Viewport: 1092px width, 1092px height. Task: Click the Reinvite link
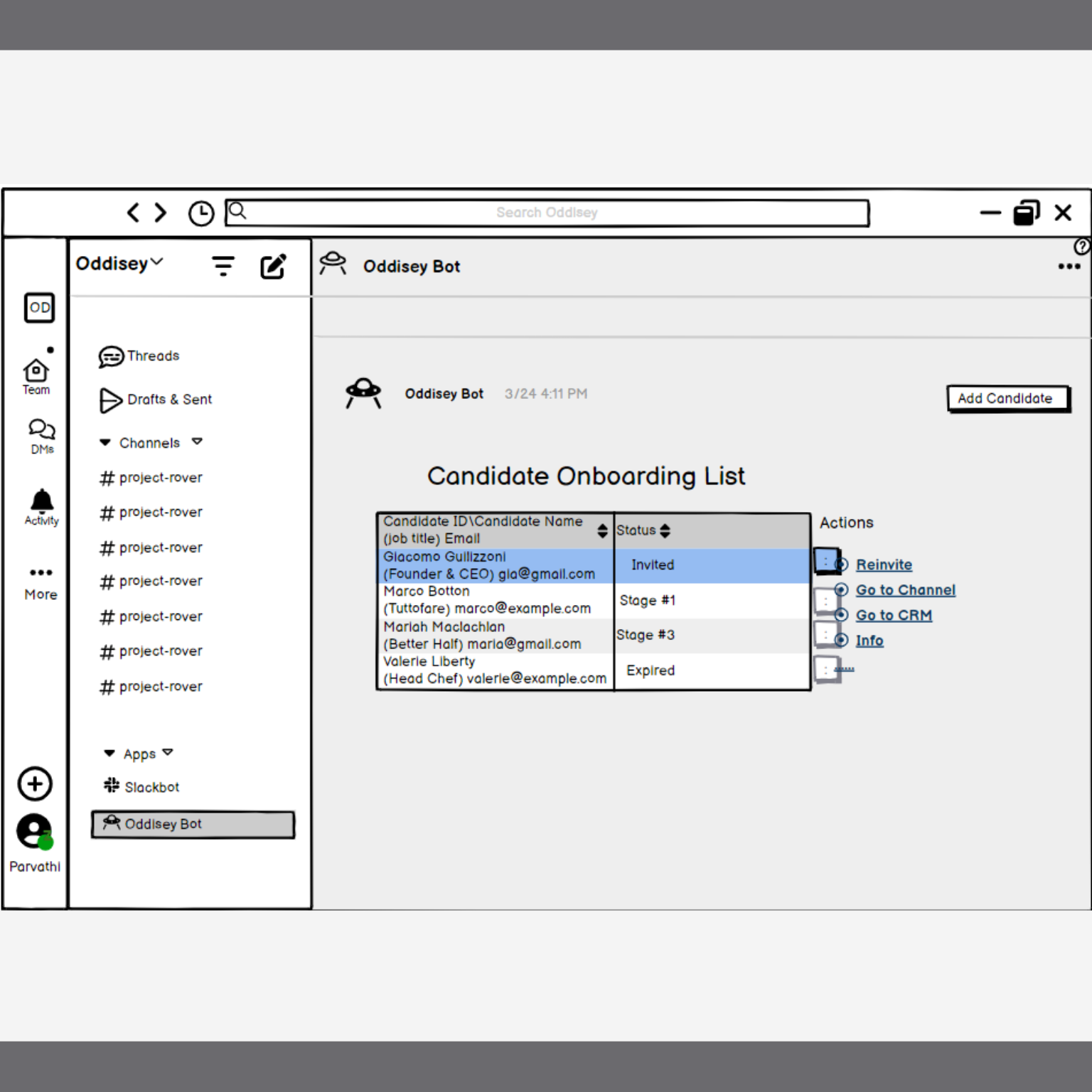click(x=884, y=564)
